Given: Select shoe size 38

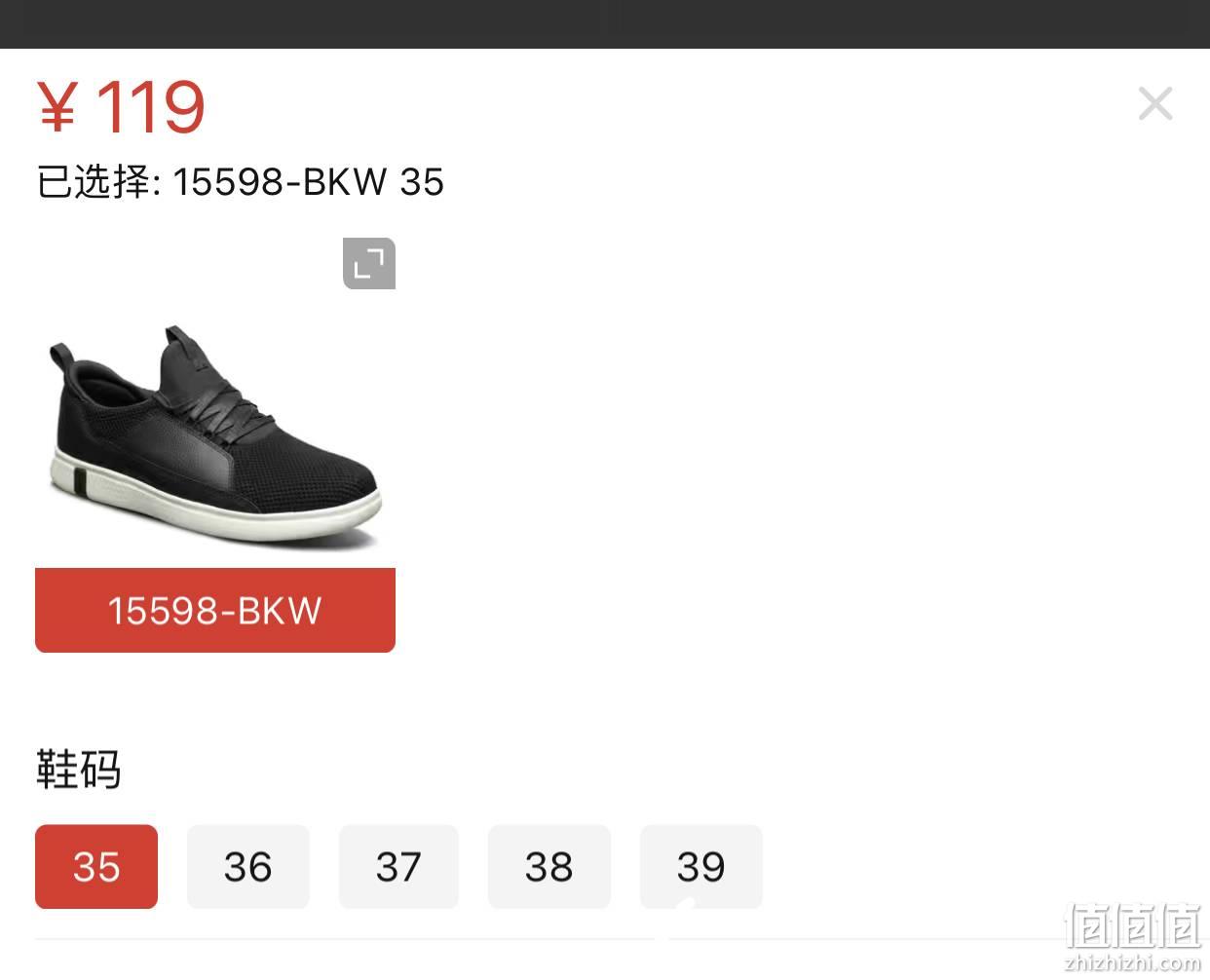Looking at the screenshot, I should [x=549, y=867].
